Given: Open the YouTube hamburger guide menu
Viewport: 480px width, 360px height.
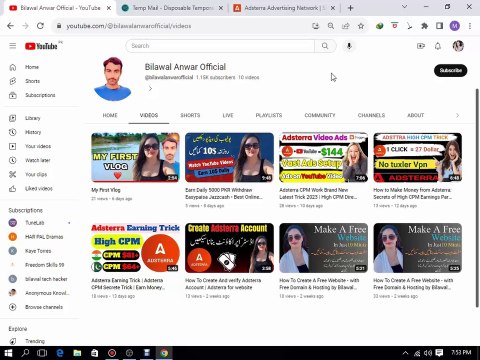Looking at the screenshot, I should tap(13, 46).
